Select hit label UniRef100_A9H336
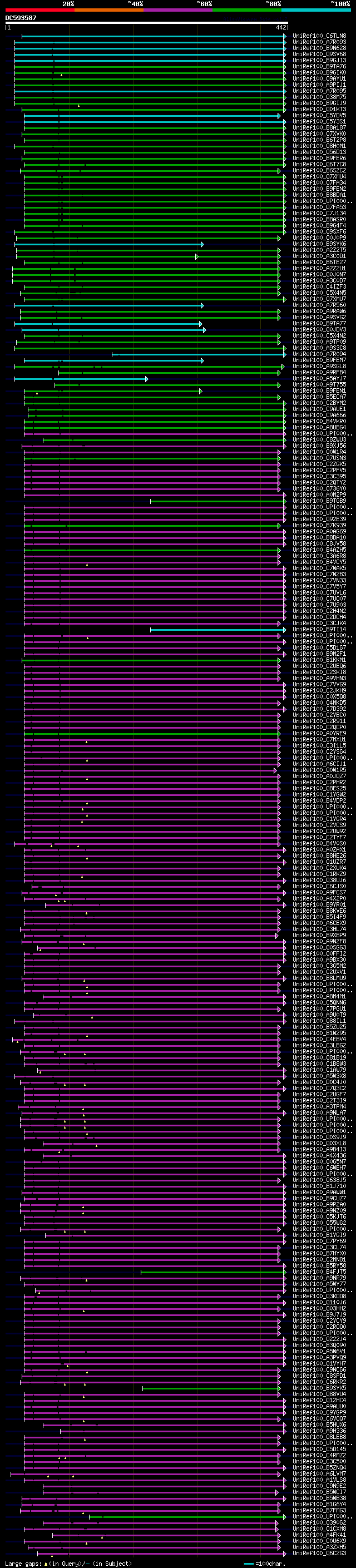The image size is (356, 1568). 319,1431
